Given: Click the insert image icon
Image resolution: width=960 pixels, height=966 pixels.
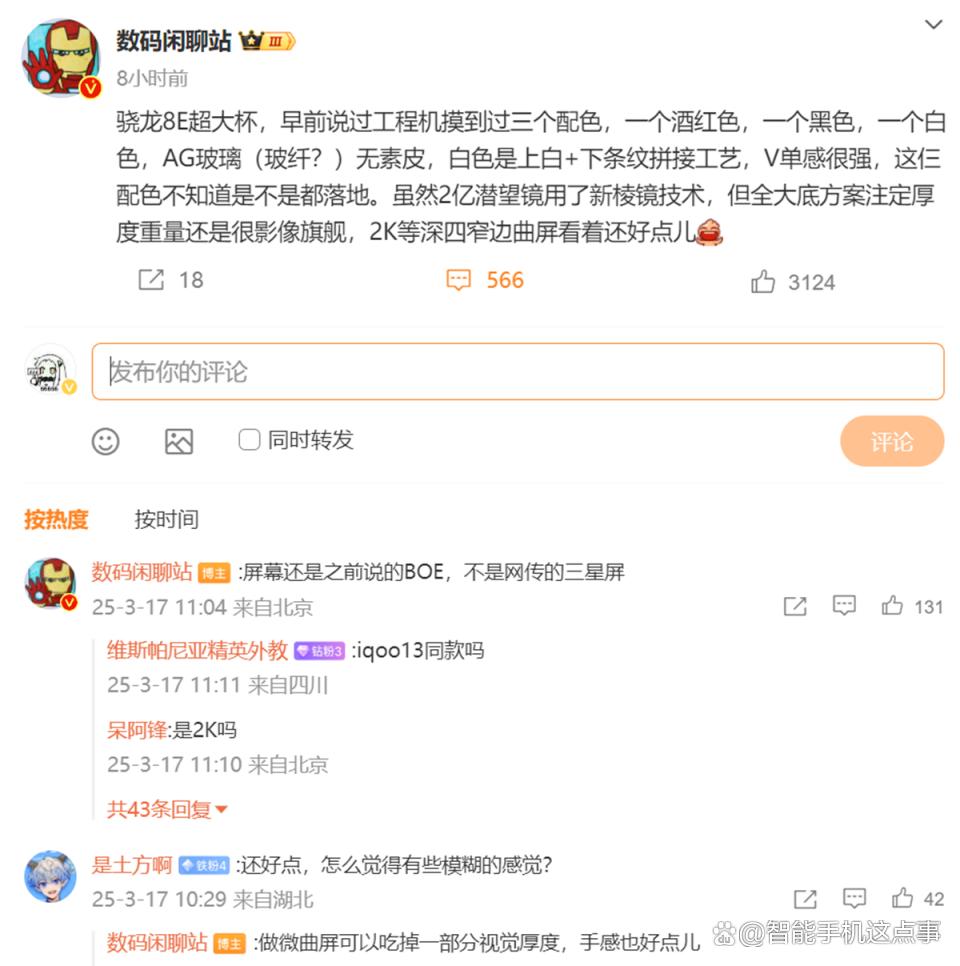Looking at the screenshot, I should [x=179, y=441].
